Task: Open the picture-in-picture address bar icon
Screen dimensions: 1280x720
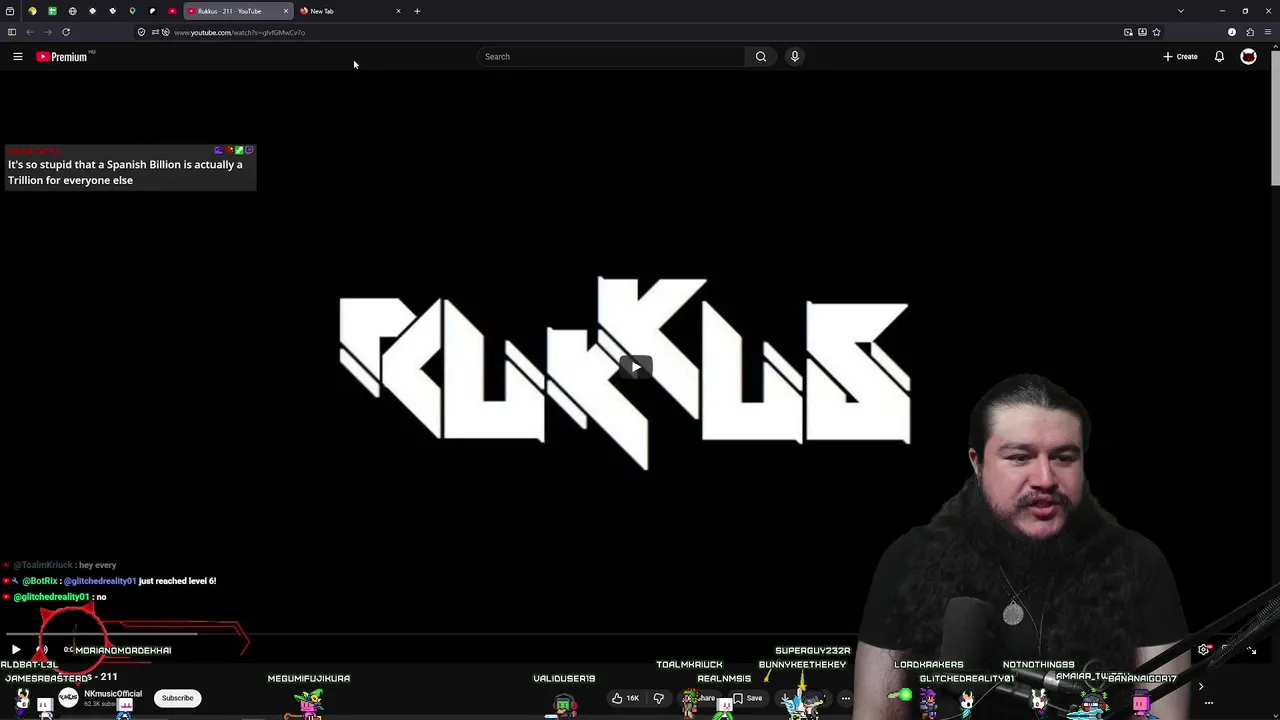Action: 1128,32
